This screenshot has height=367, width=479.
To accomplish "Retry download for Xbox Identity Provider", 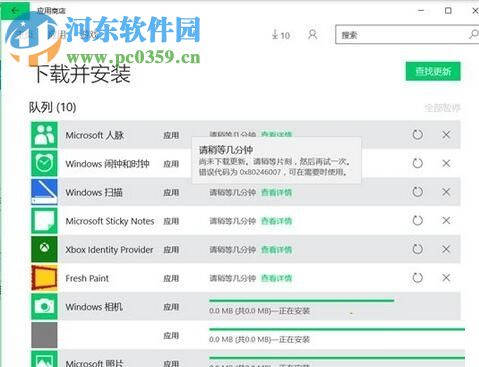I will pyautogui.click(x=418, y=249).
